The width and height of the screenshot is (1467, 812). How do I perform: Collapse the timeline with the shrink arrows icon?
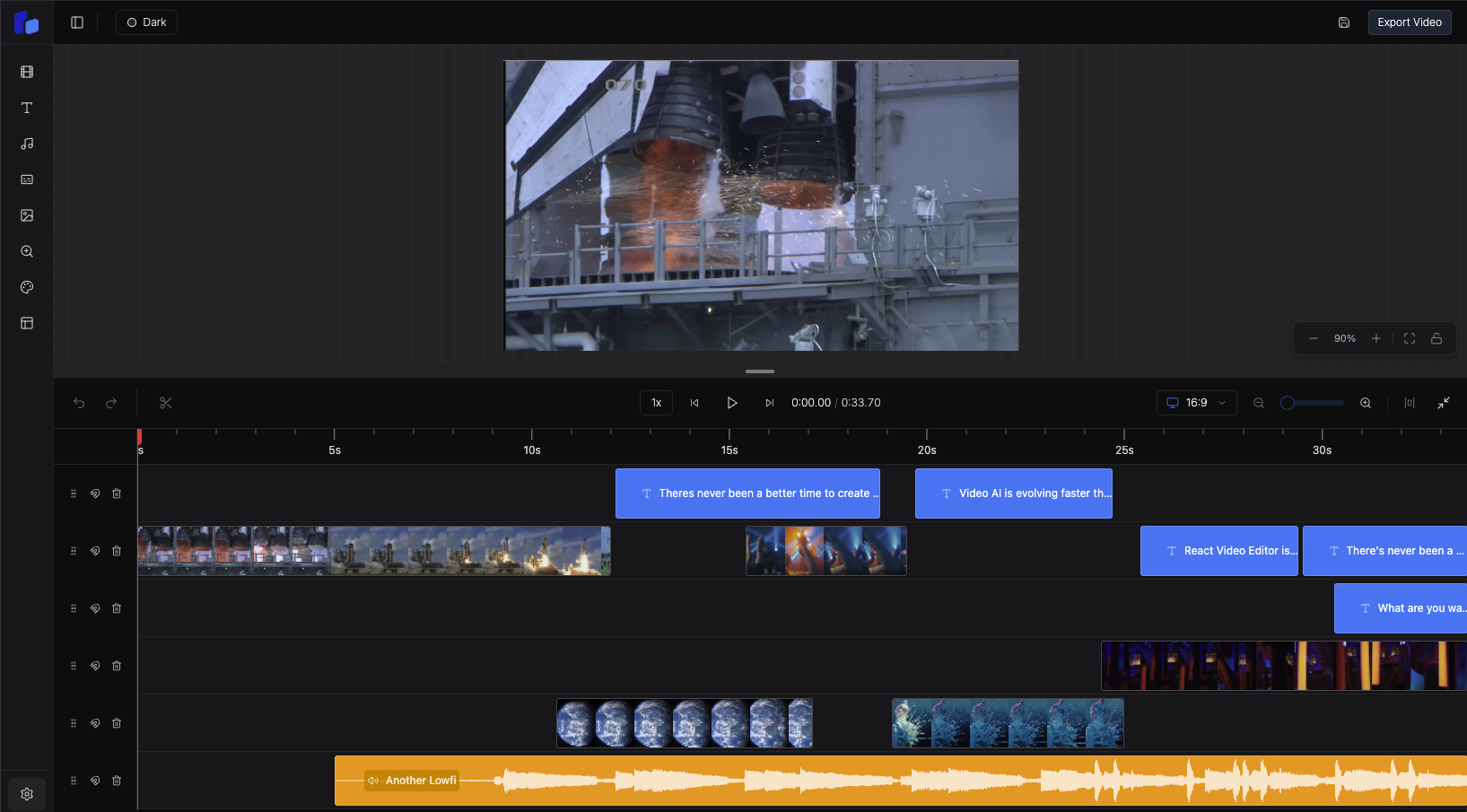click(1444, 403)
